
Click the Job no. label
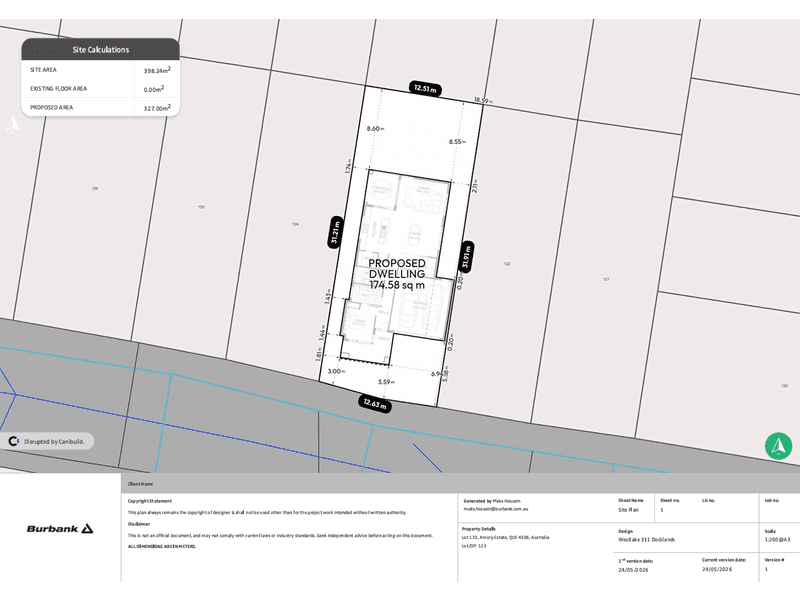tap(772, 501)
